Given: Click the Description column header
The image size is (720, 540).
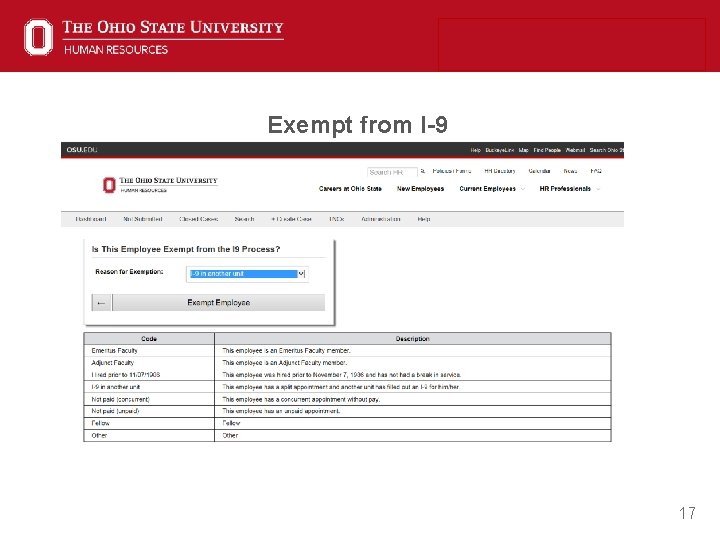Looking at the screenshot, I should point(412,339).
